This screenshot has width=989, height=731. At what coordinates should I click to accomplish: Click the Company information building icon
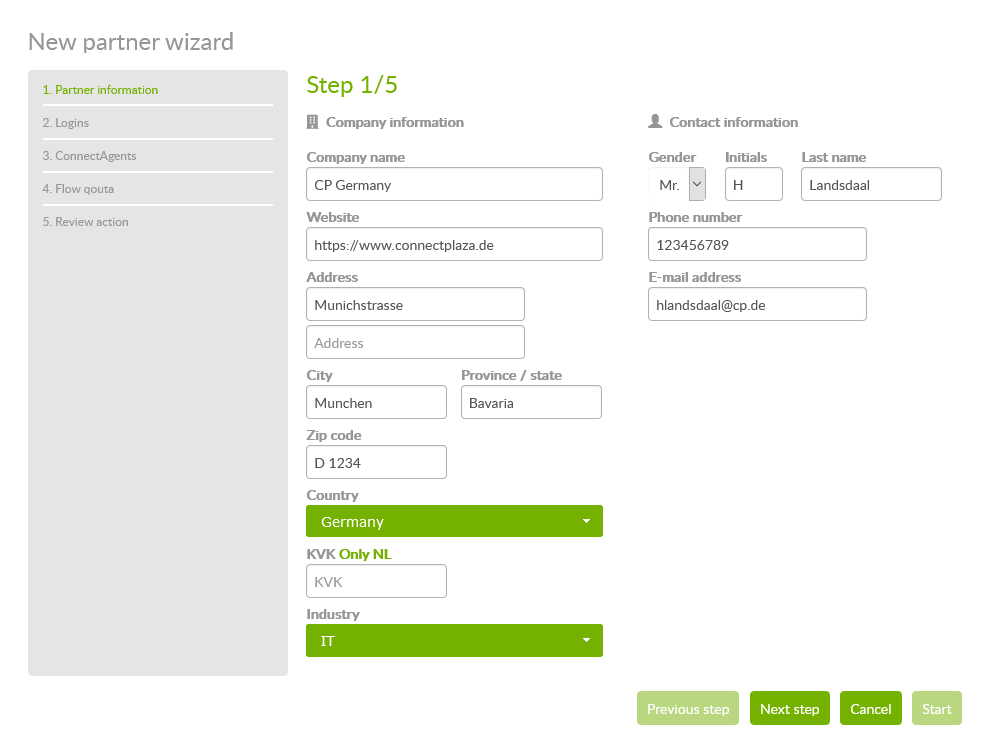[312, 122]
